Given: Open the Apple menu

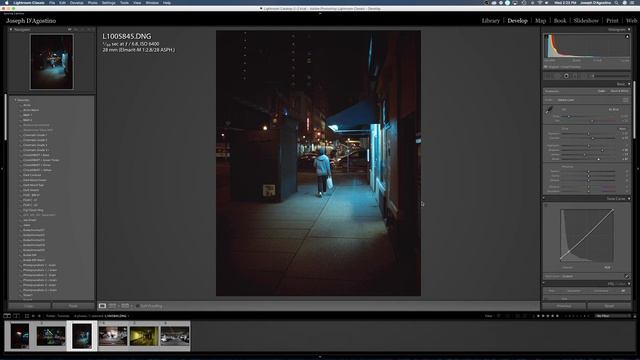Looking at the screenshot, I should tap(7, 2).
